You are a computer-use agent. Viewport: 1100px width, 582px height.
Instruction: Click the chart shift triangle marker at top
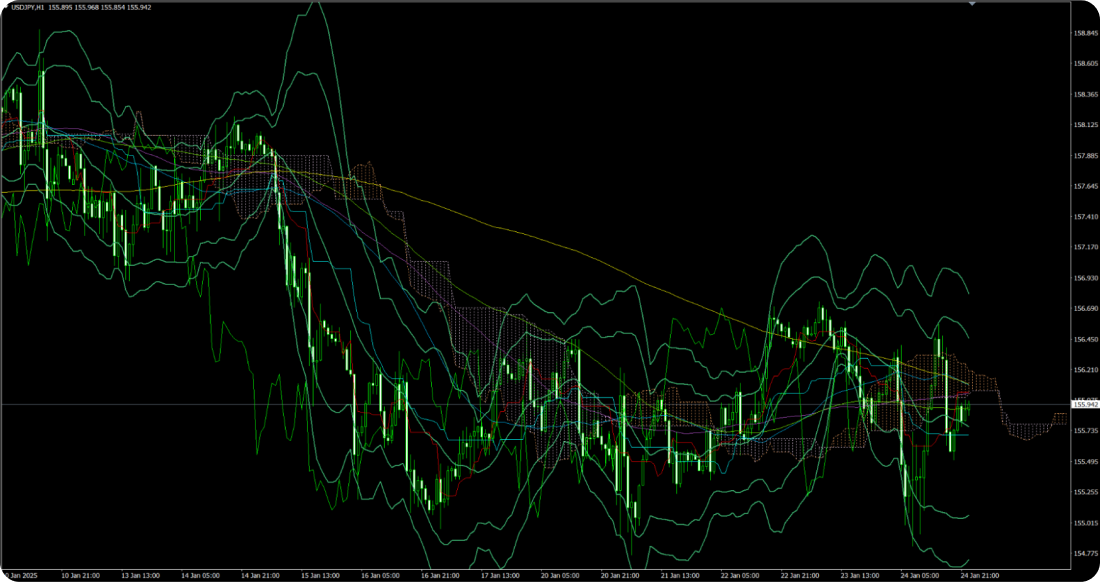pos(972,4)
